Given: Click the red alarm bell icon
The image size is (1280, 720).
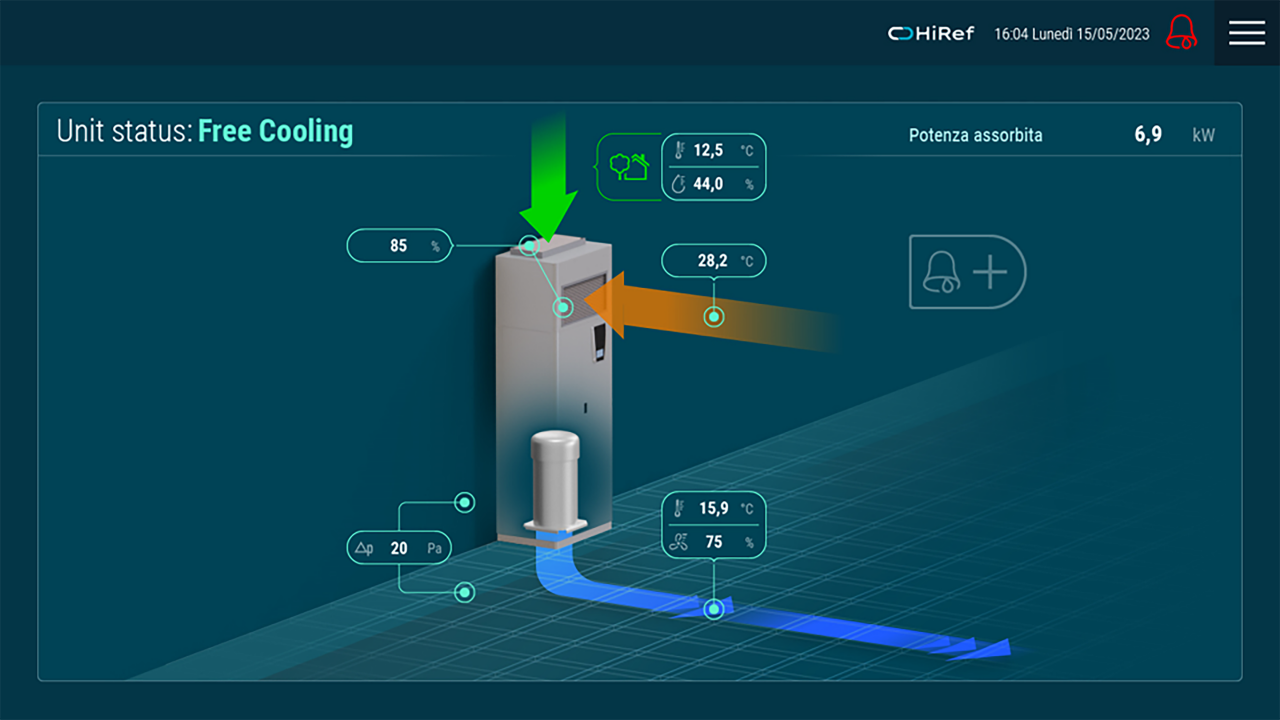Looking at the screenshot, I should 1182,32.
